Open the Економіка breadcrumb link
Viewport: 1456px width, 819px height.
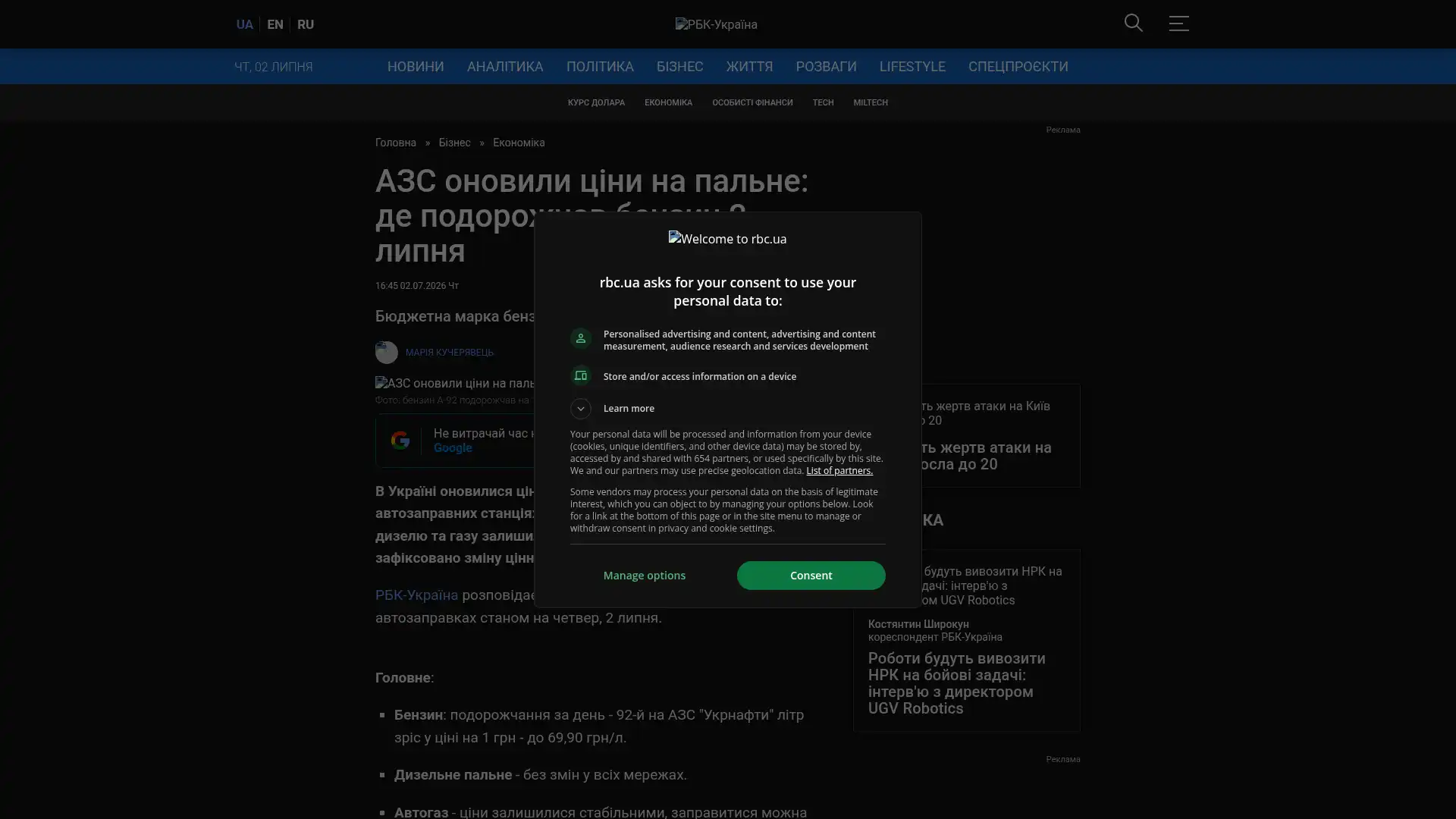point(519,143)
